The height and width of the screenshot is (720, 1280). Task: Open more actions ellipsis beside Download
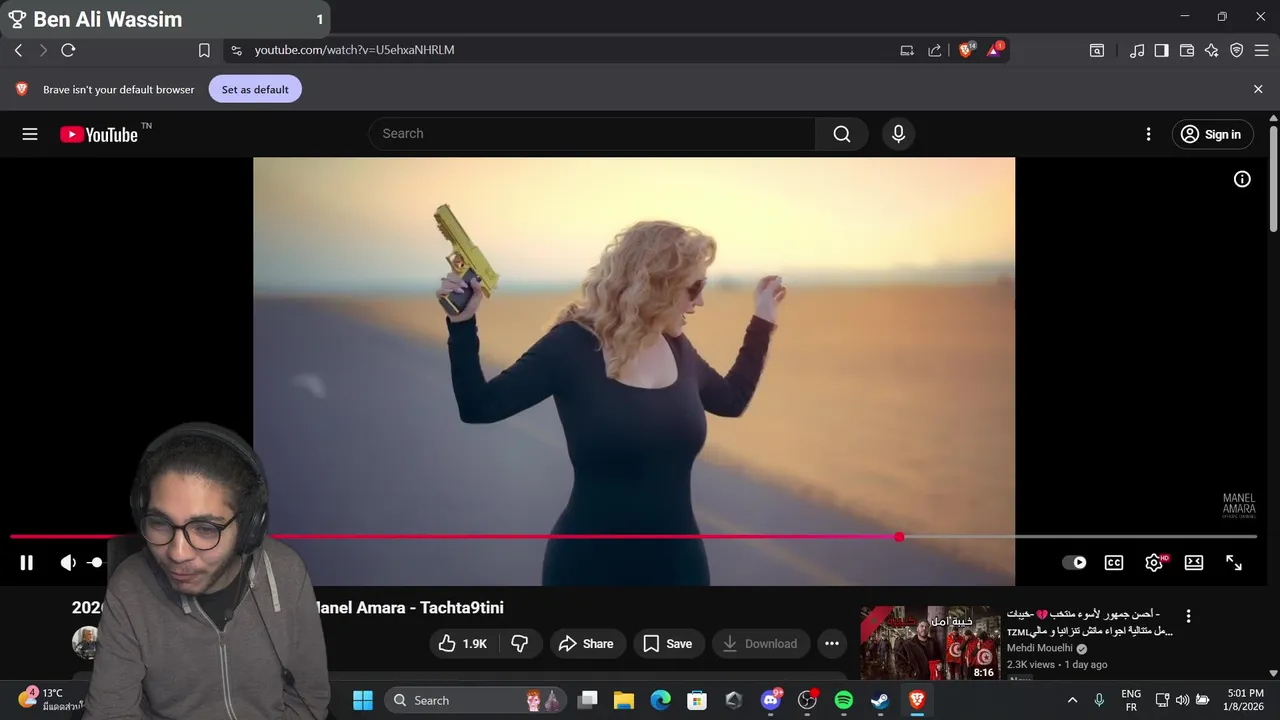click(x=832, y=644)
